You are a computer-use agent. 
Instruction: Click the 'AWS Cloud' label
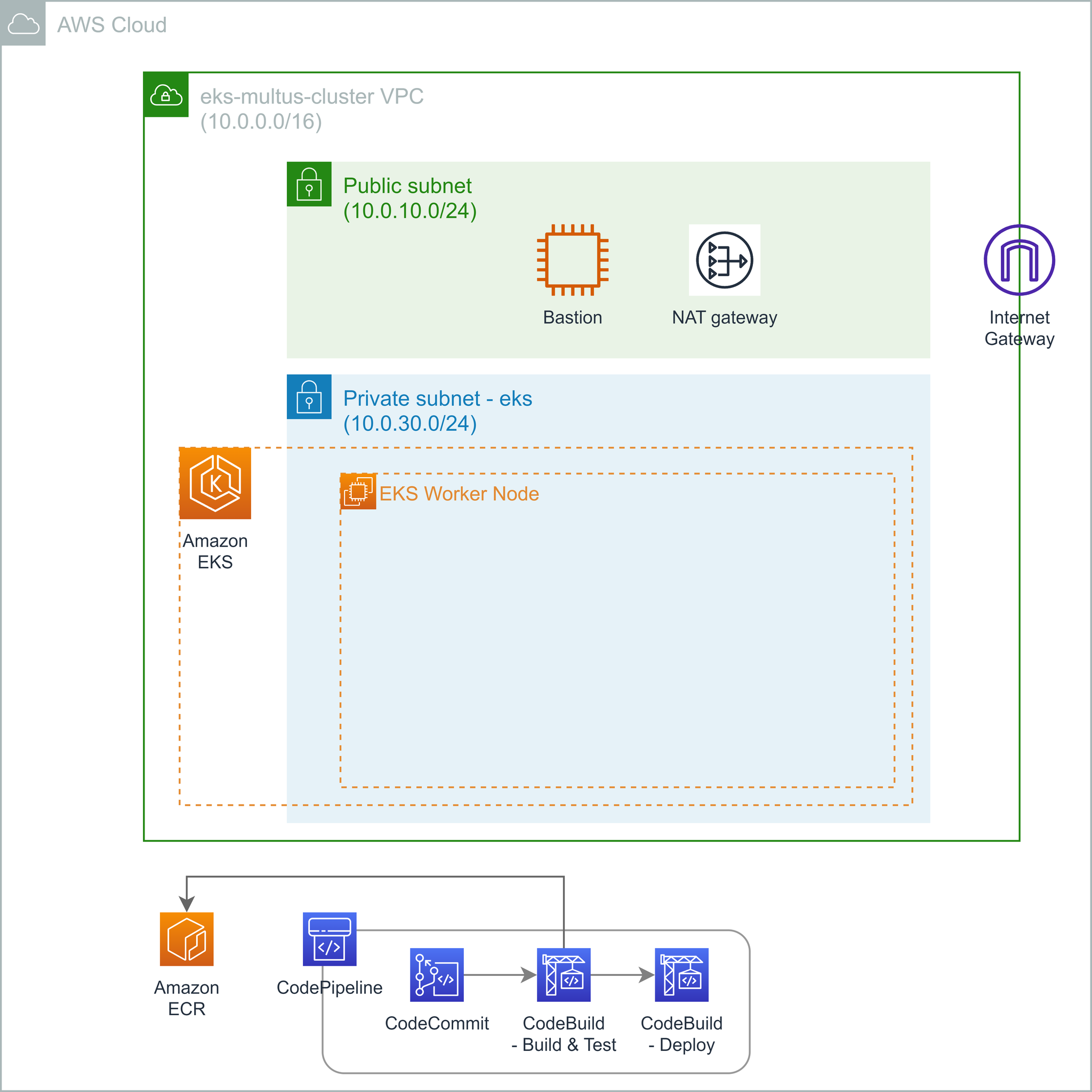tap(112, 25)
